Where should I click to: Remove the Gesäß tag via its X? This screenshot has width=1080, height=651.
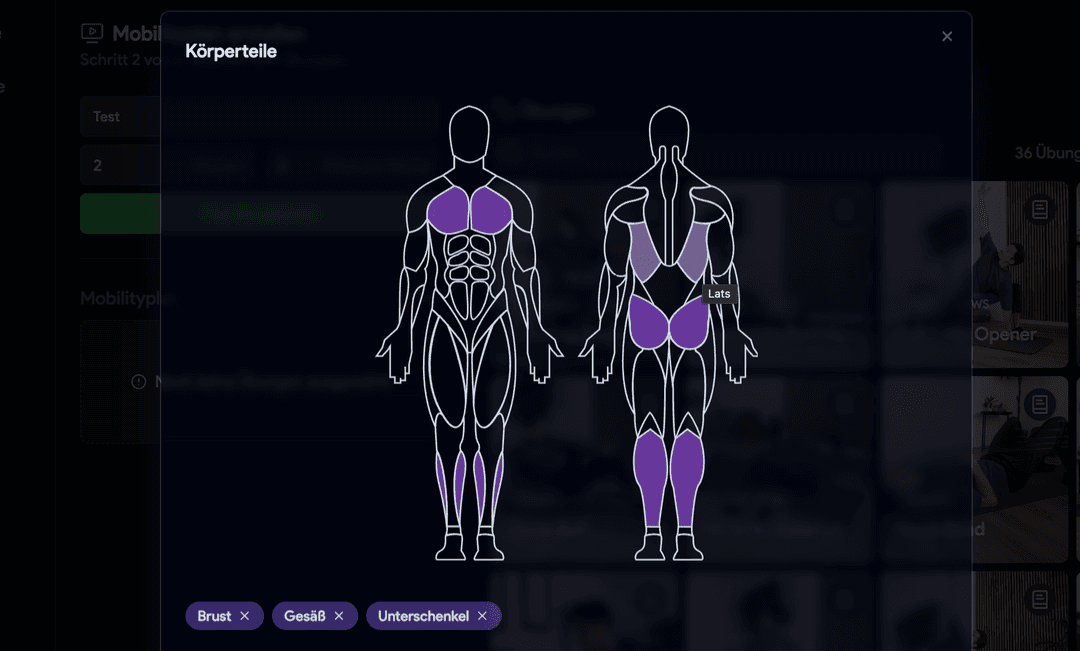(339, 616)
